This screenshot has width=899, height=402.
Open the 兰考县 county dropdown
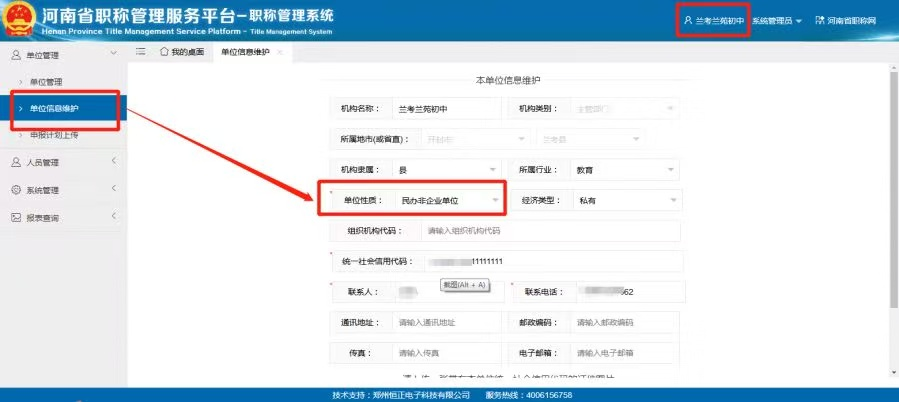point(590,139)
